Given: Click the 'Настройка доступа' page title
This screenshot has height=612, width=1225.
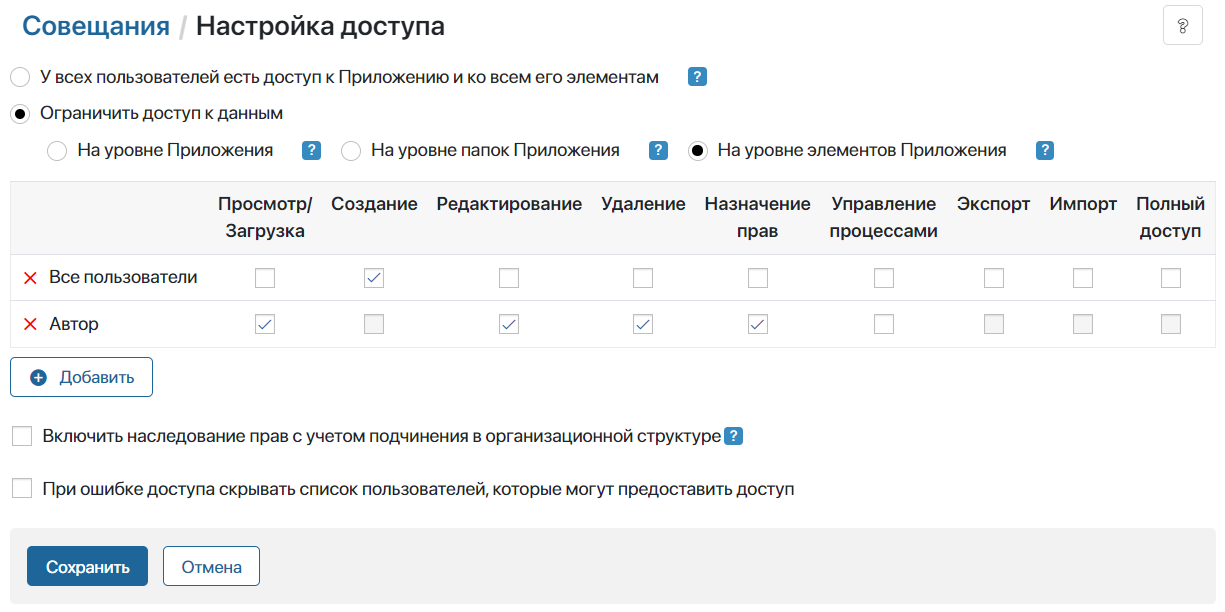Looking at the screenshot, I should (320, 26).
